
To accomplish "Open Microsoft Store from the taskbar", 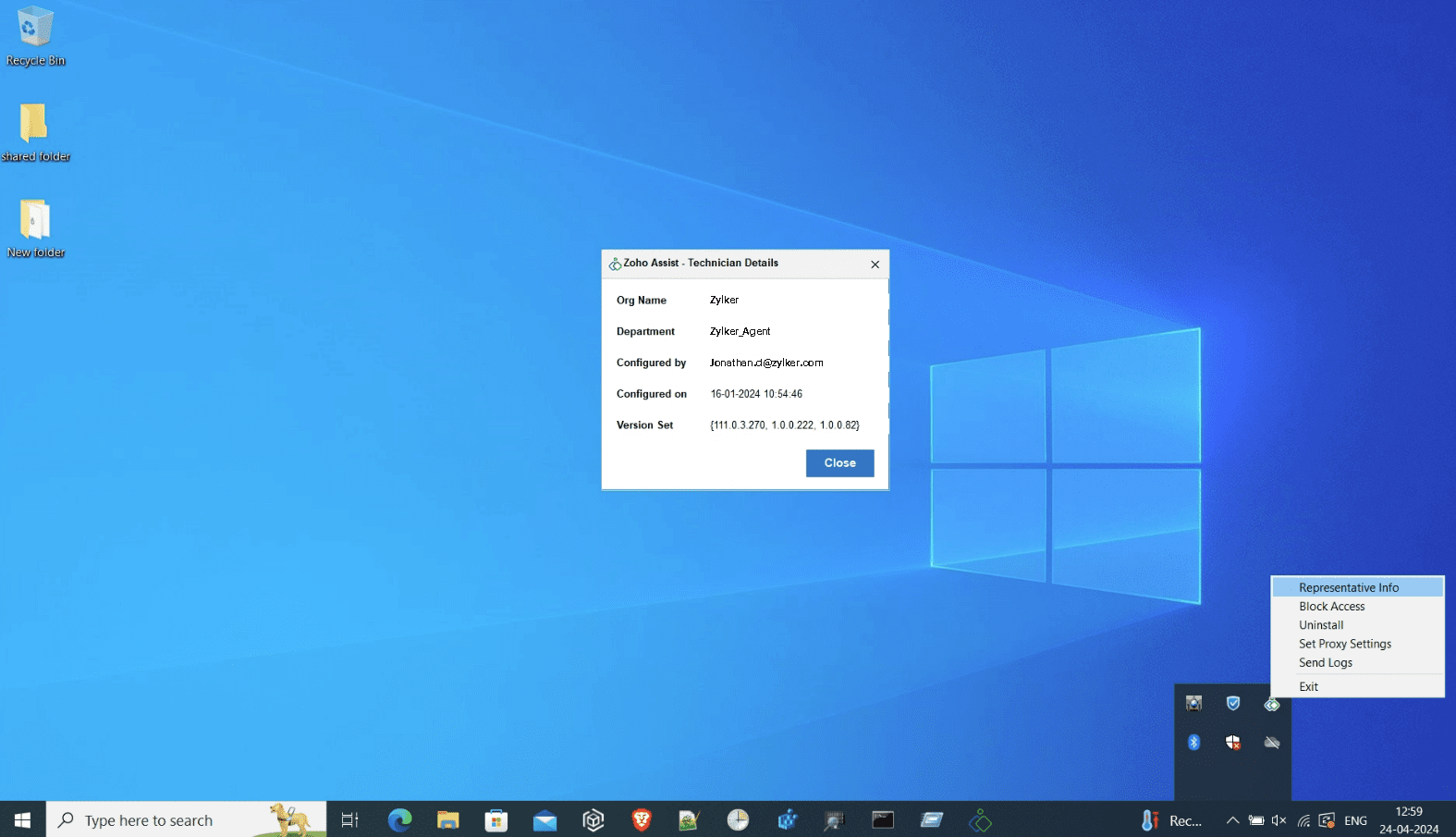I will (496, 820).
